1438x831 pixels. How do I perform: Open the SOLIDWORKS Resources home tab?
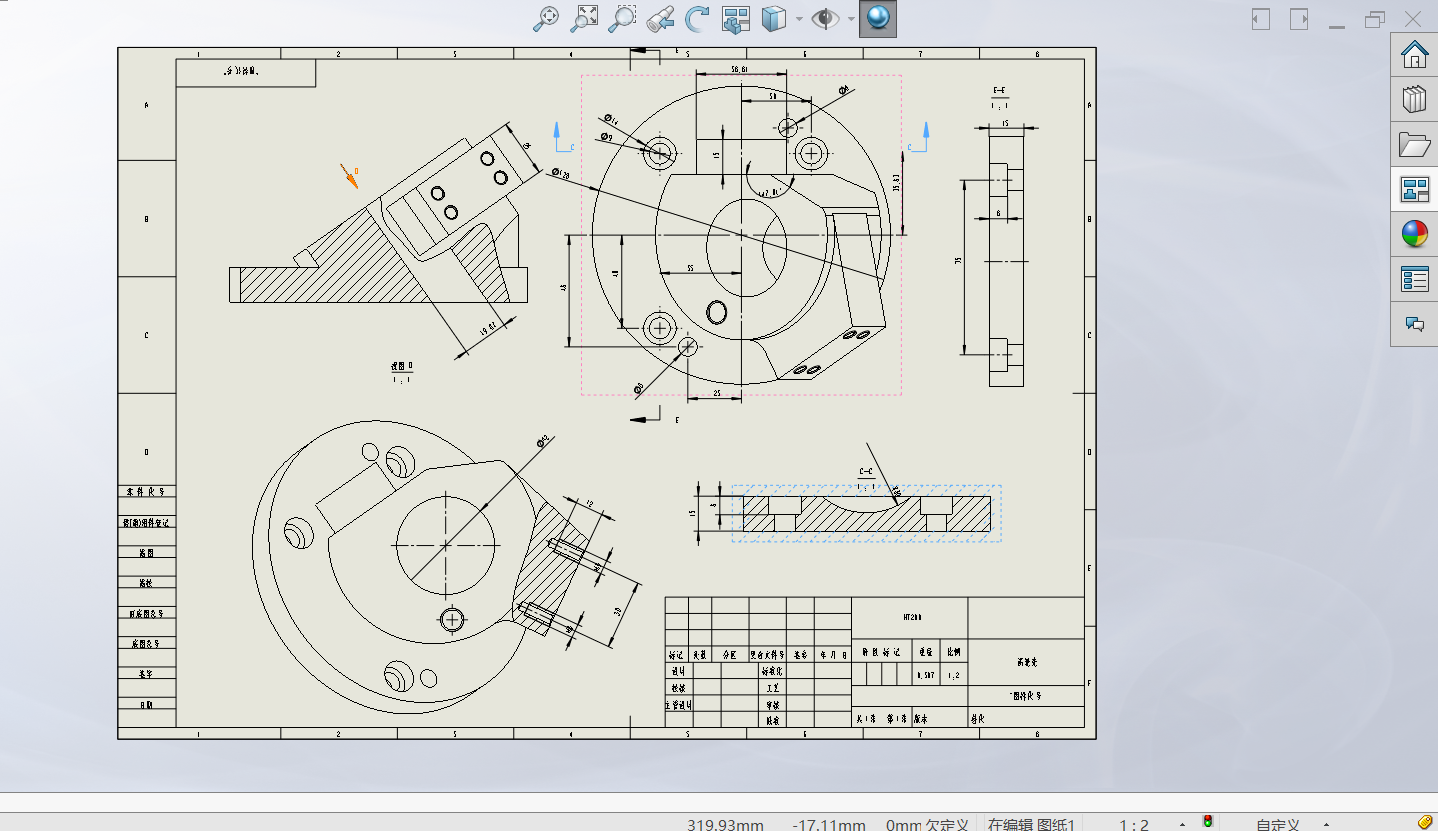click(1414, 54)
